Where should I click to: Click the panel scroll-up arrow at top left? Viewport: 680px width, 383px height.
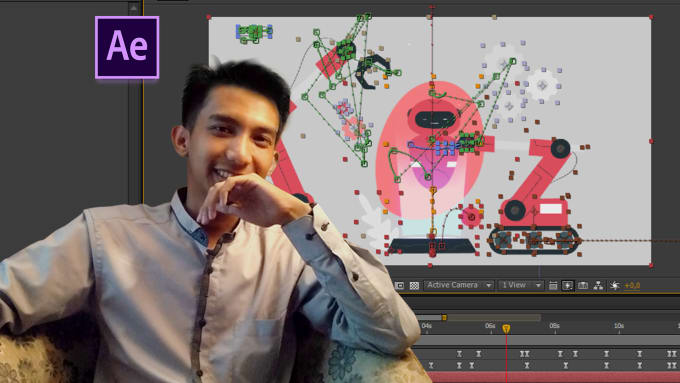(x=134, y=8)
